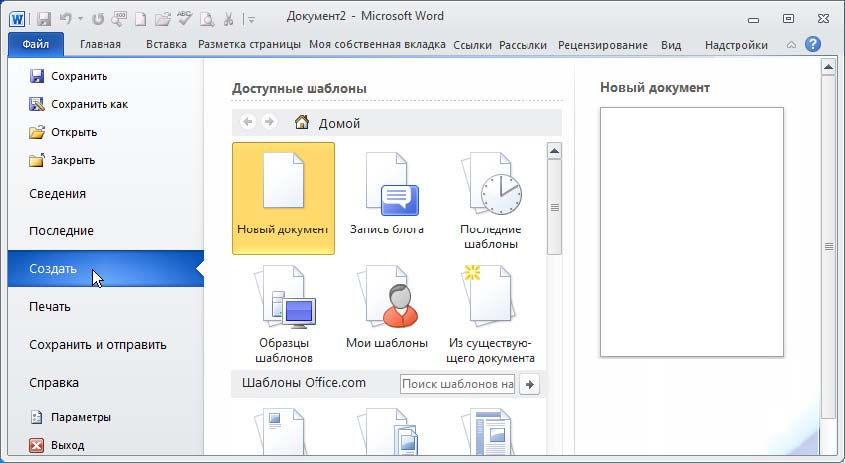Click Сохранить in the backstage menu
This screenshot has height=463, width=845.
point(68,76)
